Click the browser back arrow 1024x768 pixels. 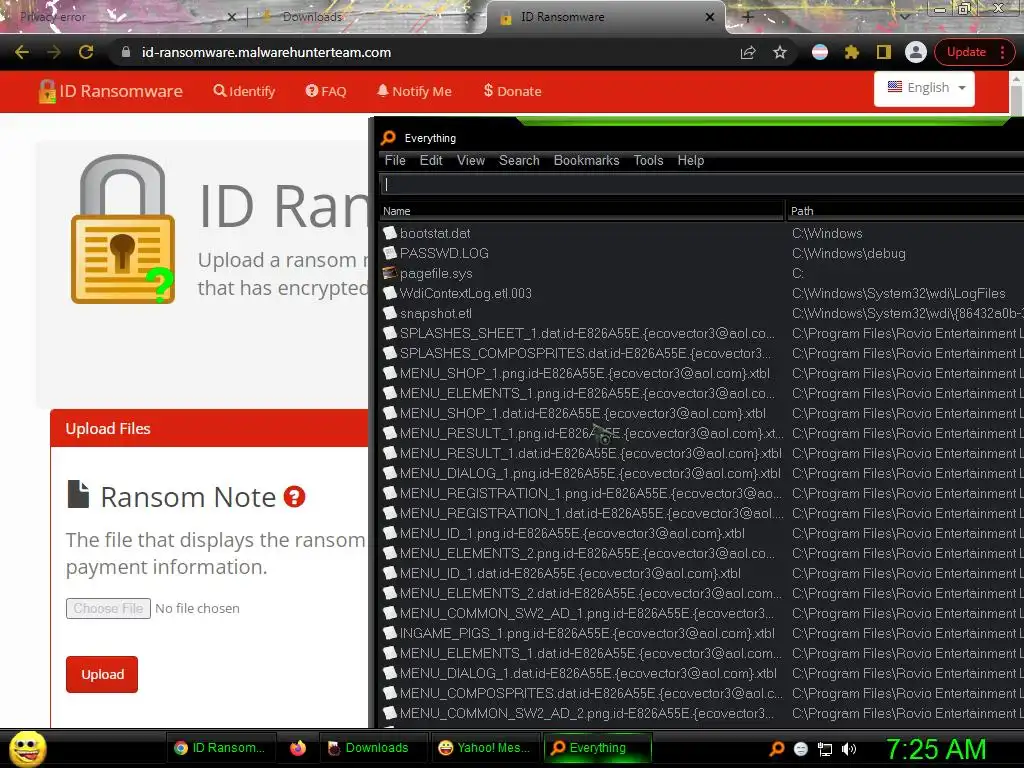click(x=22, y=52)
